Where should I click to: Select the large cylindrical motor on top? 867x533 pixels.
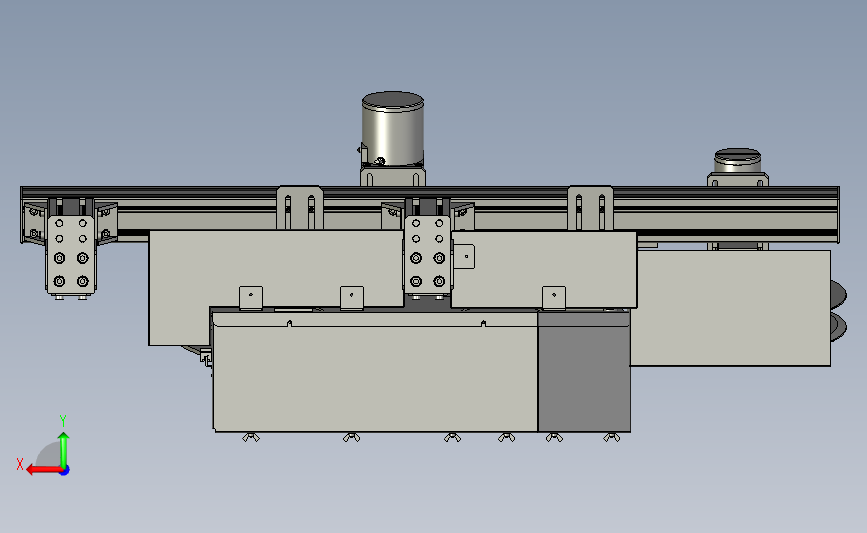pyautogui.click(x=393, y=129)
